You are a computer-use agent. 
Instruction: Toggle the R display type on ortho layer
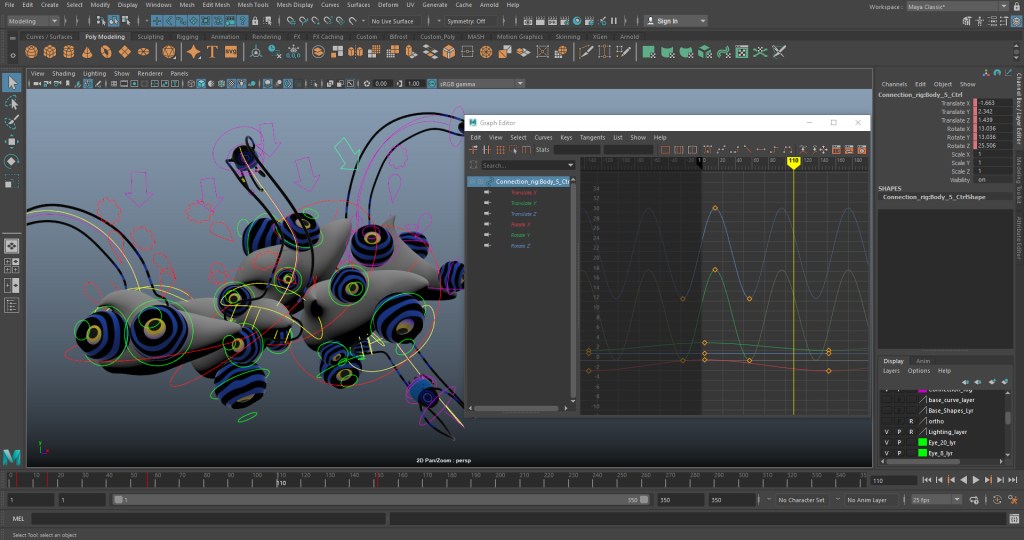point(911,421)
